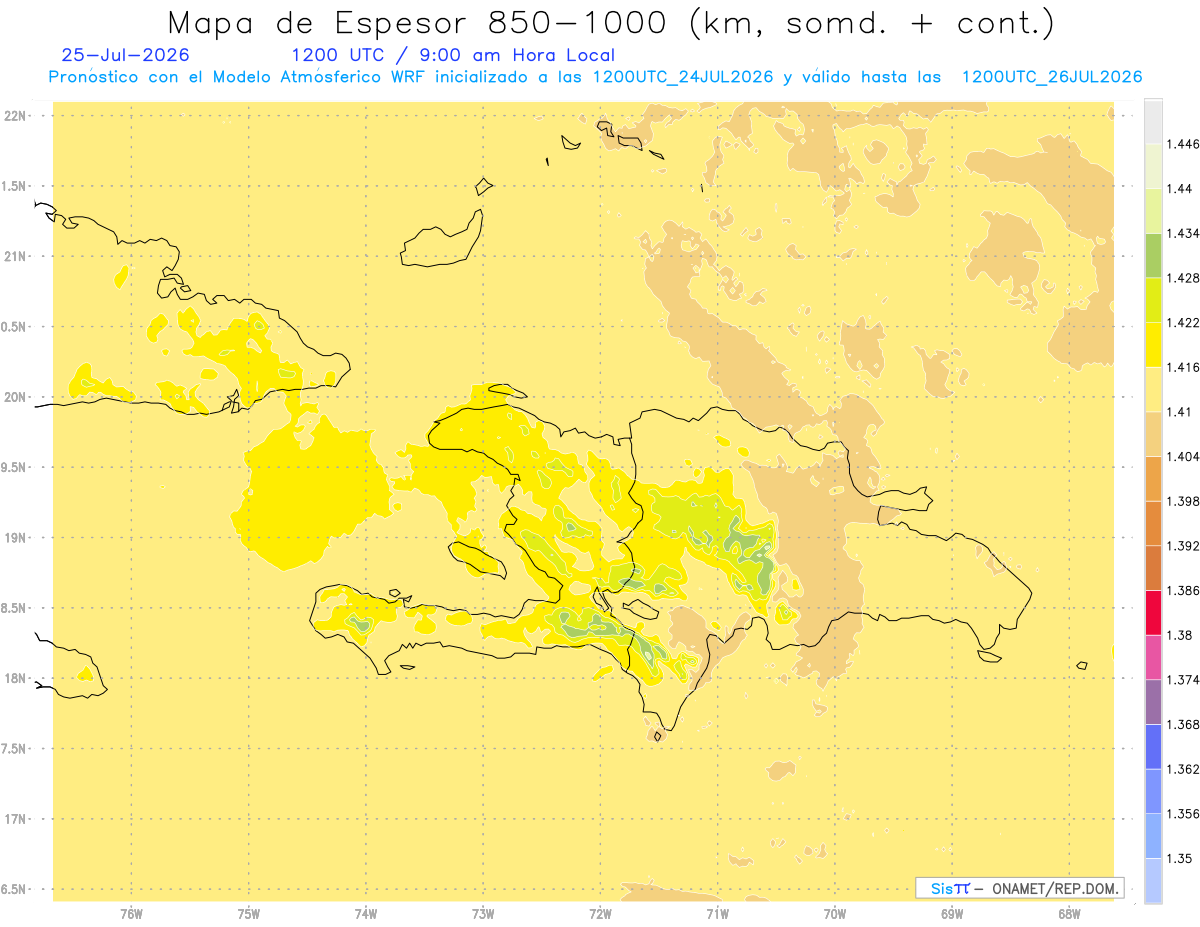The image size is (1200, 927).
Task: Click the 8.5N latitude label
Action: [14, 608]
